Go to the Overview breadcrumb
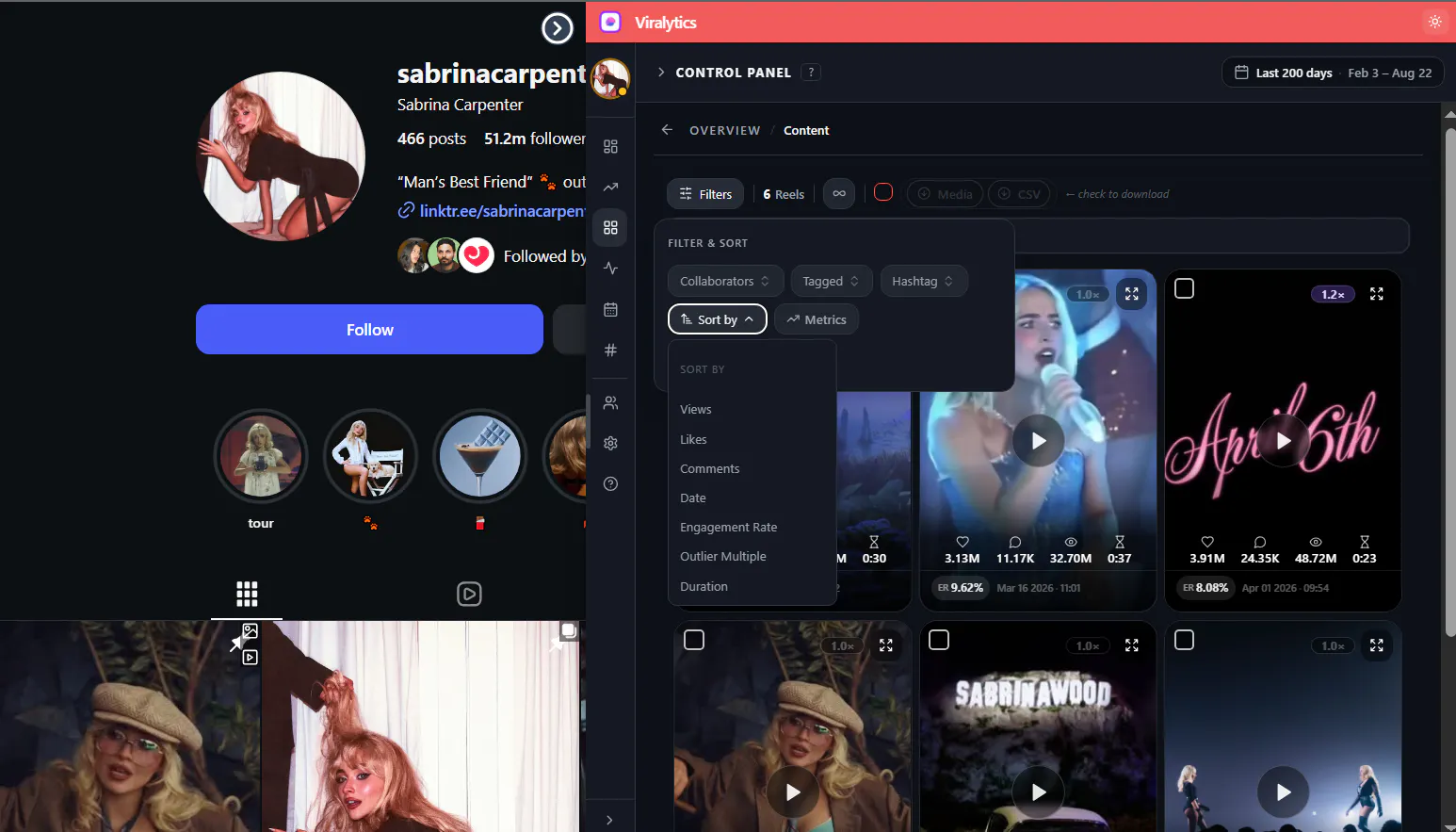The width and height of the screenshot is (1456, 832). (x=725, y=130)
